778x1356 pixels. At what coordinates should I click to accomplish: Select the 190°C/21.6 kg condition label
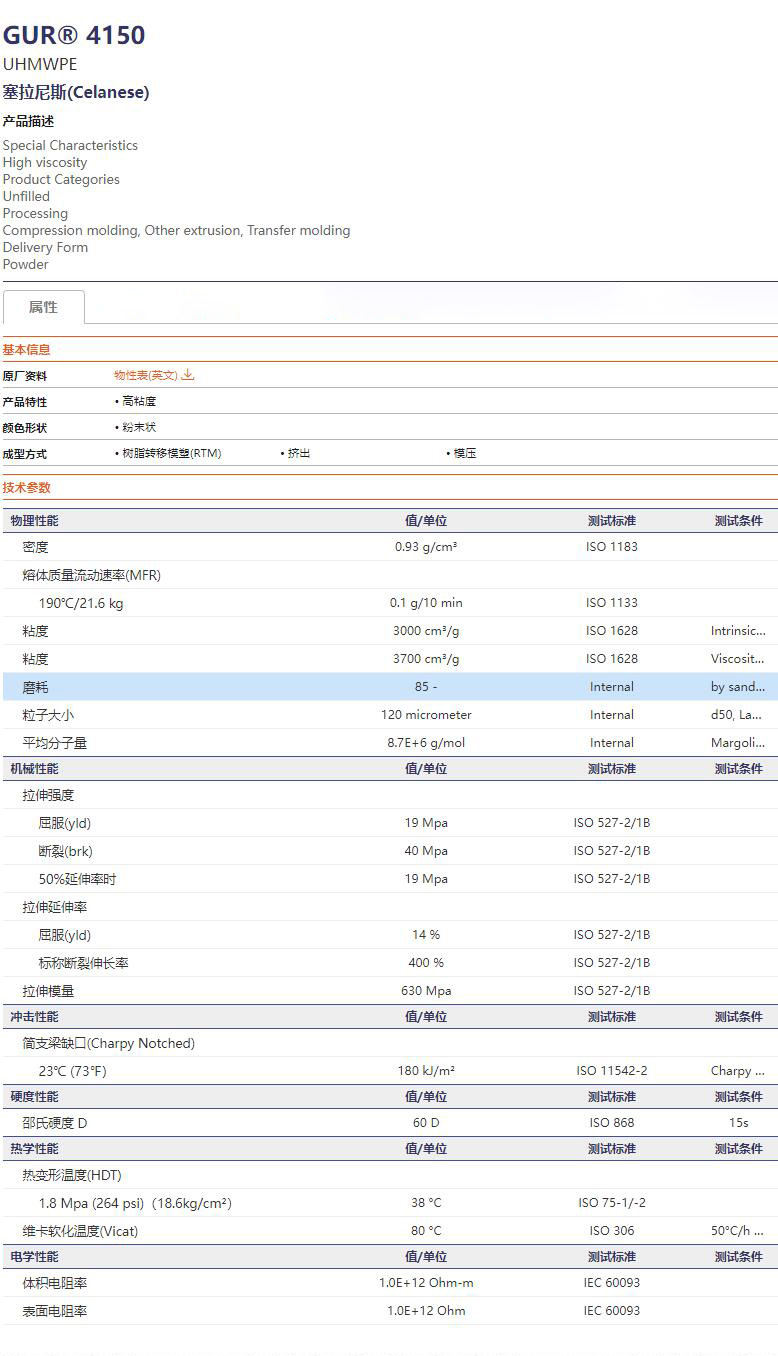pos(81,603)
